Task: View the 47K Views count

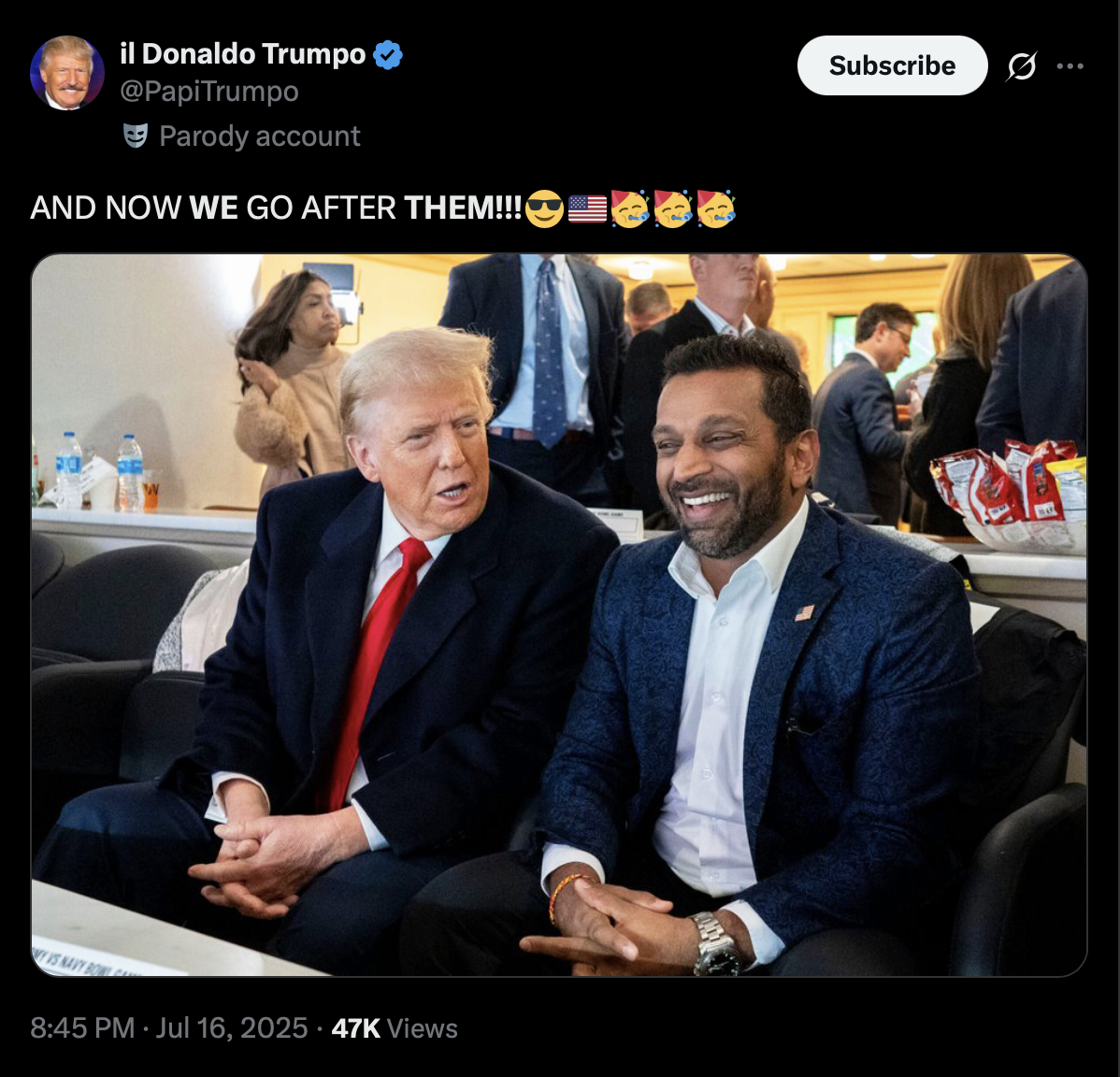Action: [395, 1027]
